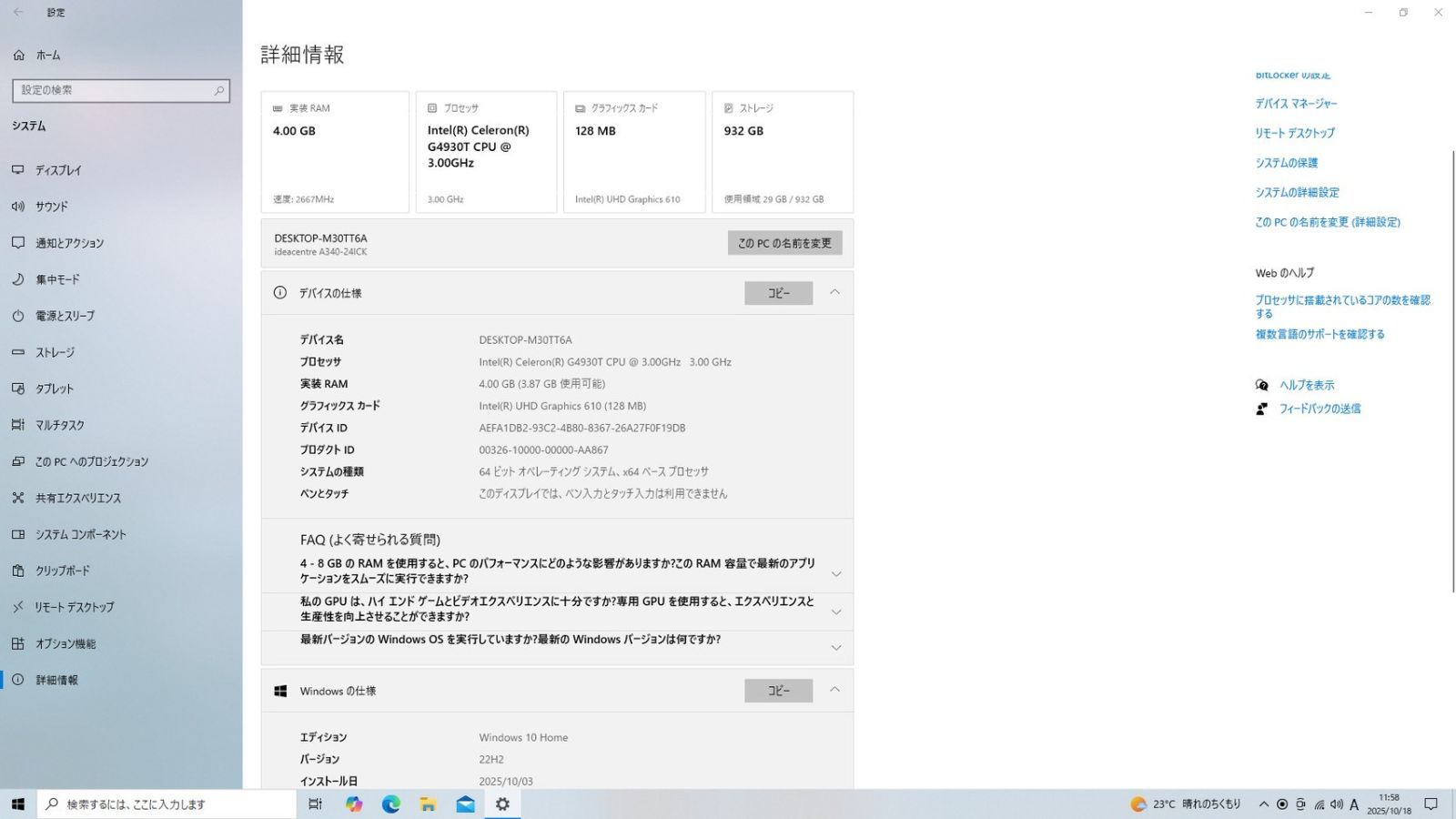The height and width of the screenshot is (819, 1456).
Task: Expand hidden icons arrow in system tray
Action: [1264, 804]
